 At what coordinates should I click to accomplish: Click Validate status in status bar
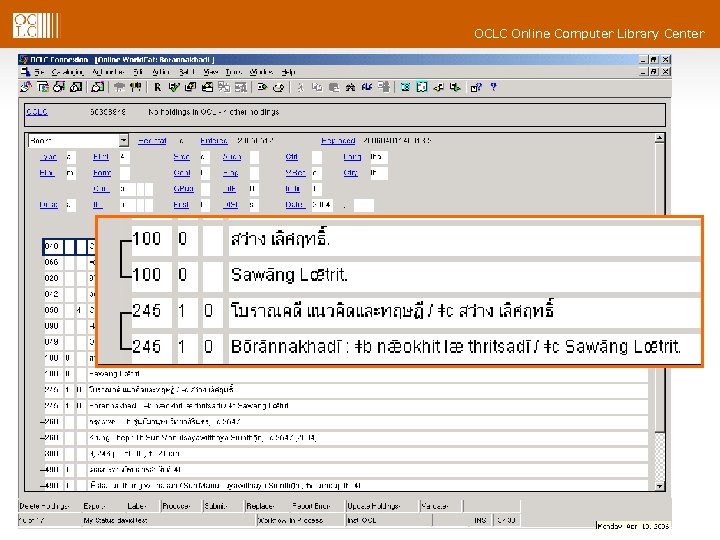[x=434, y=506]
